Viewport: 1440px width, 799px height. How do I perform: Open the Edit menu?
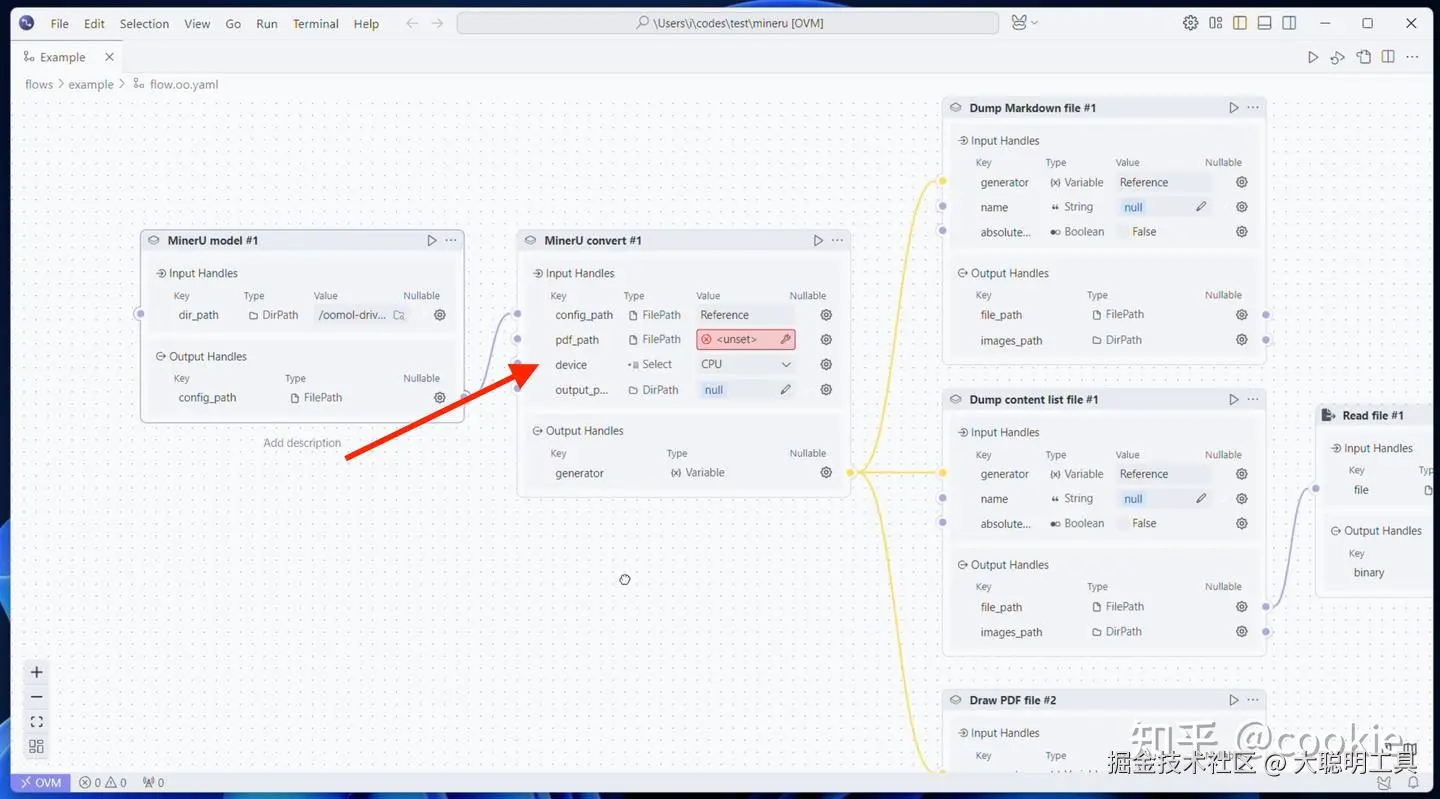pyautogui.click(x=94, y=23)
